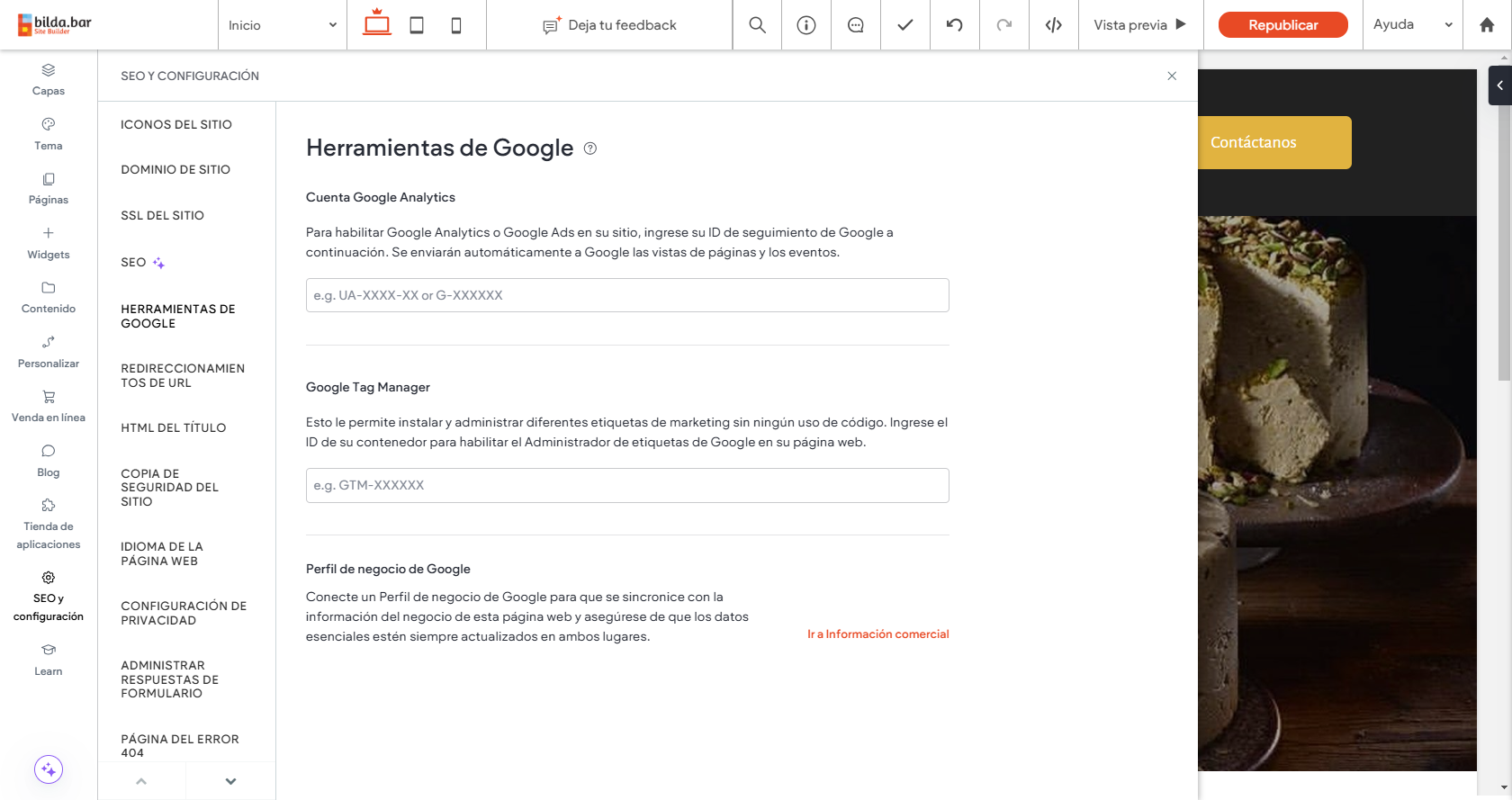Click the cake image in preview
1512x800 pixels.
[x=1337, y=492]
